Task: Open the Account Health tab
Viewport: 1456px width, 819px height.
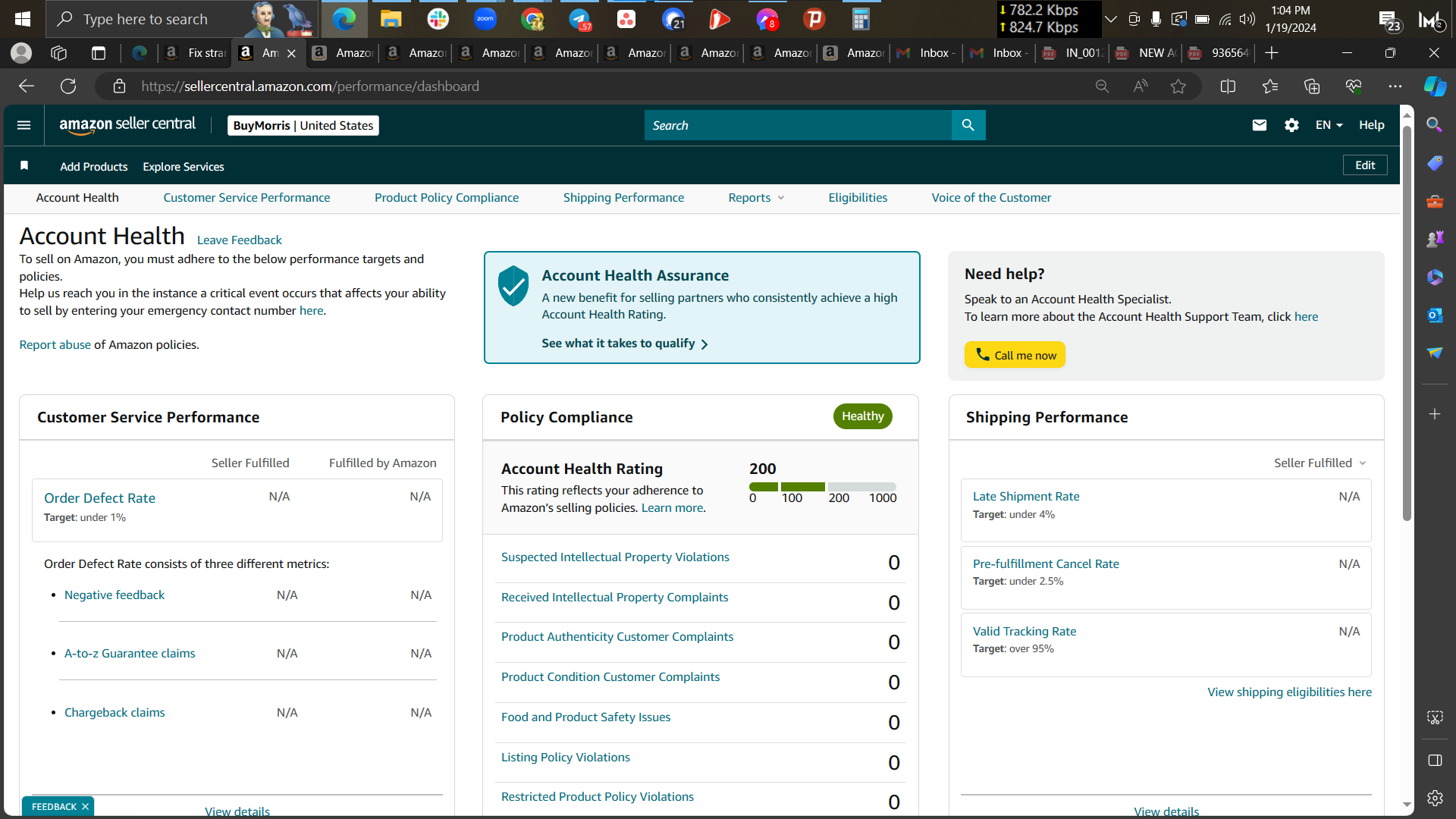Action: pos(77,198)
